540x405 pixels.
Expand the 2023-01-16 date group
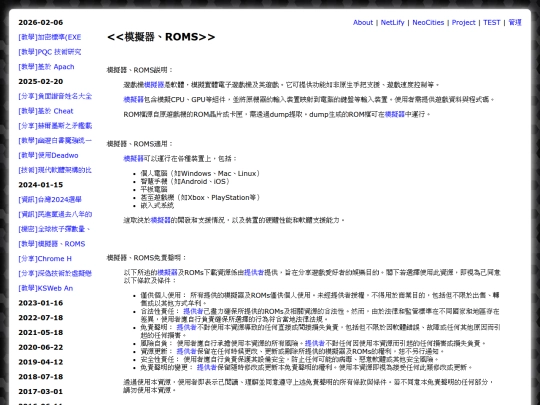pos(41,303)
